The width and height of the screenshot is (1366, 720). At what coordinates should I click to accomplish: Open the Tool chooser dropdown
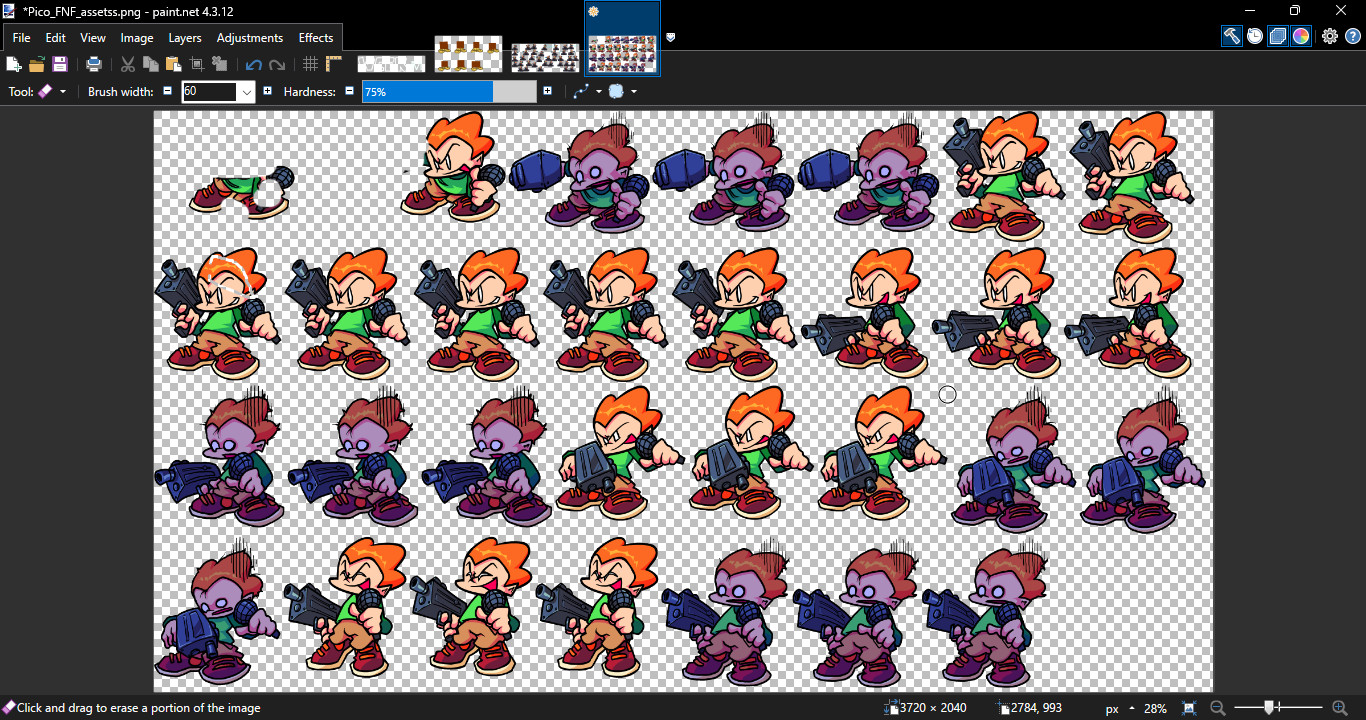[x=52, y=91]
